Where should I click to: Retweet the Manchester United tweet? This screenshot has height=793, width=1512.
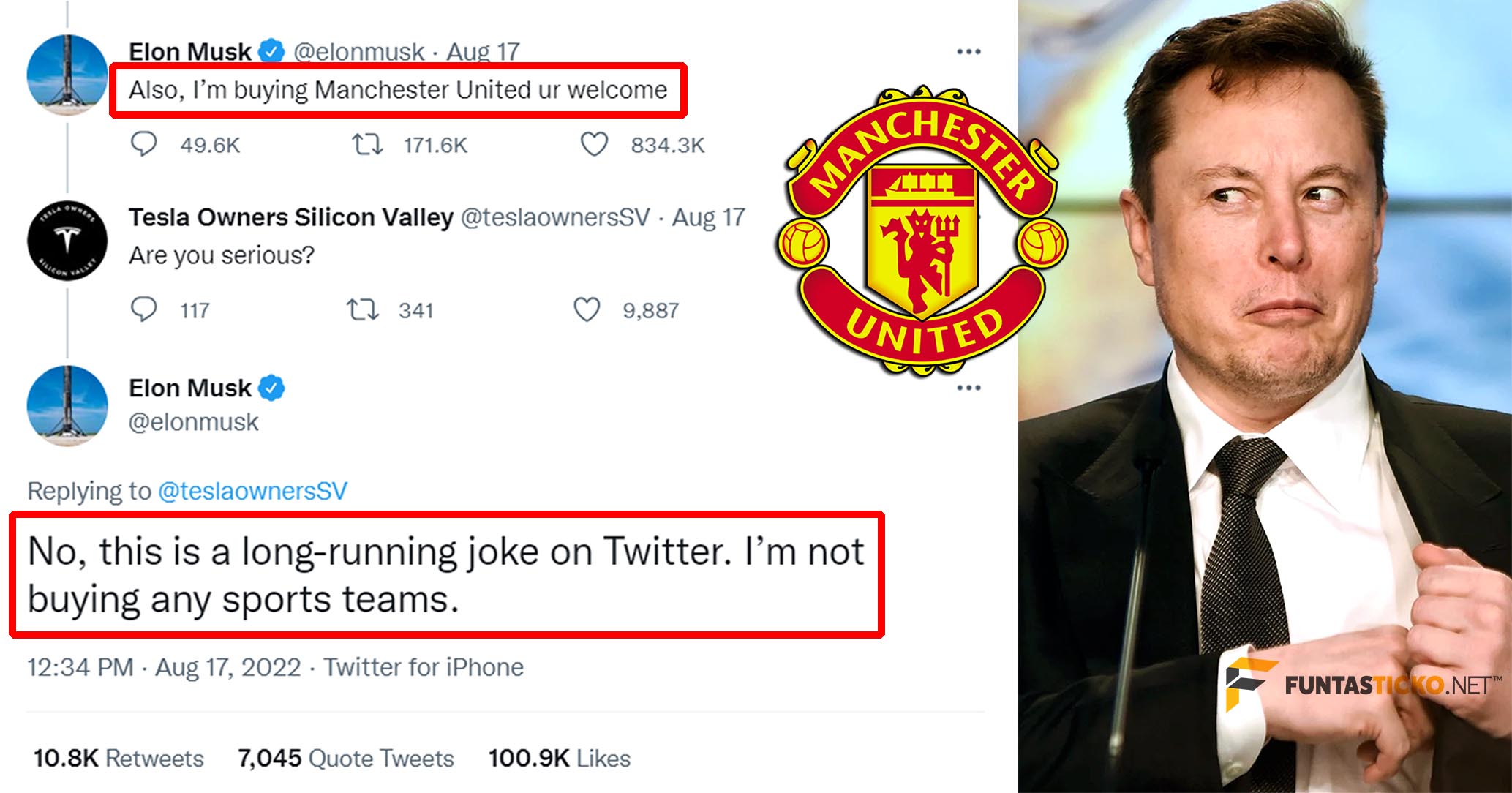366,145
